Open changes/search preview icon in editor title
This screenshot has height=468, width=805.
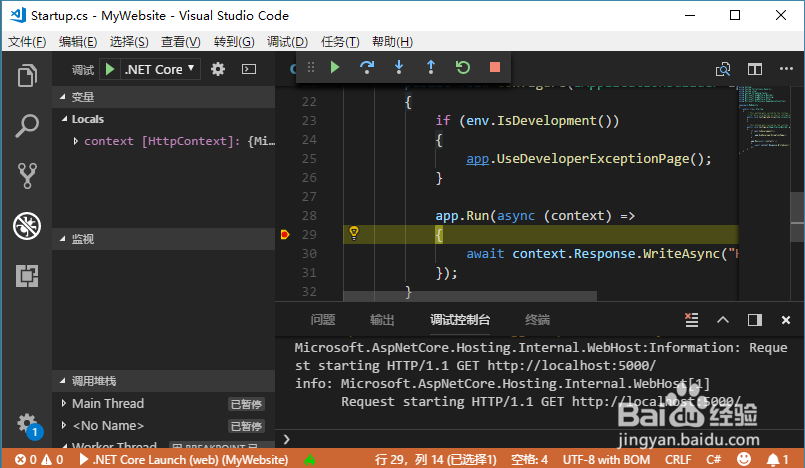click(x=723, y=69)
